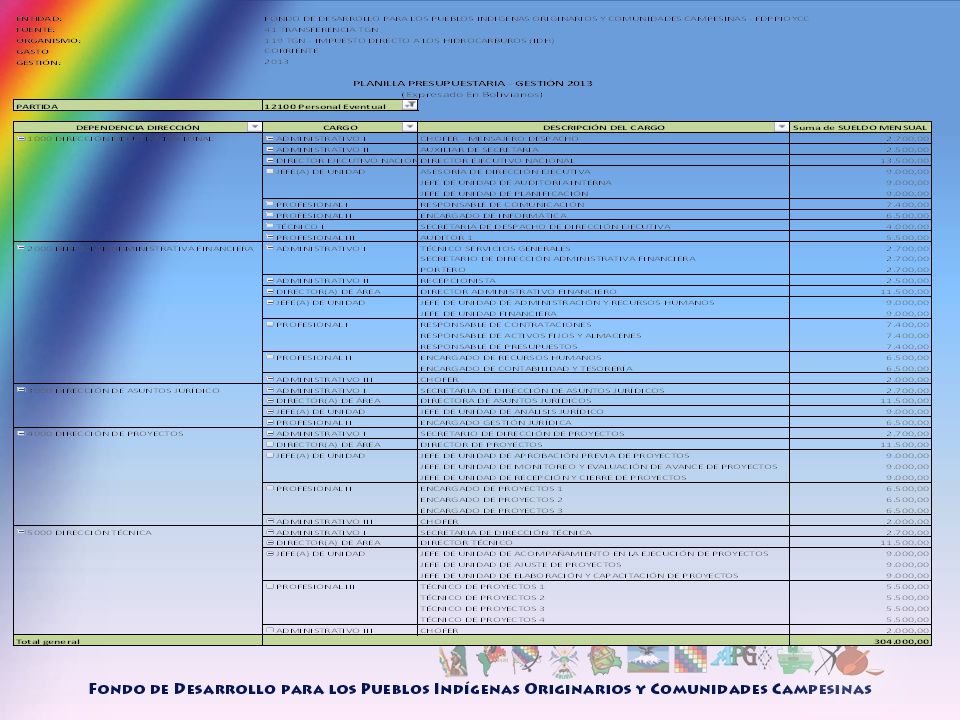
Task: Collapse ADMINISTRATIVO II row for Recepcionista
Action: tap(270, 280)
